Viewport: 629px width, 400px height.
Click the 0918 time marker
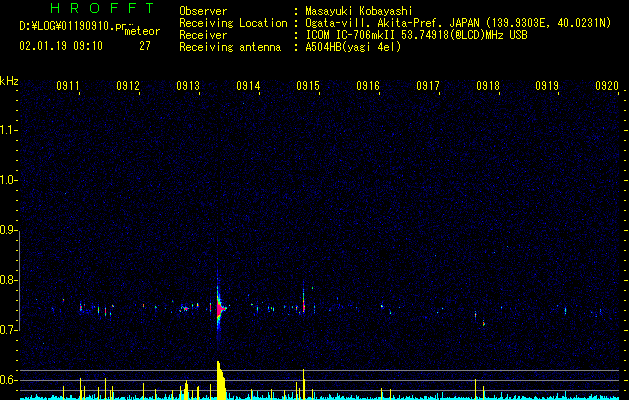488,86
